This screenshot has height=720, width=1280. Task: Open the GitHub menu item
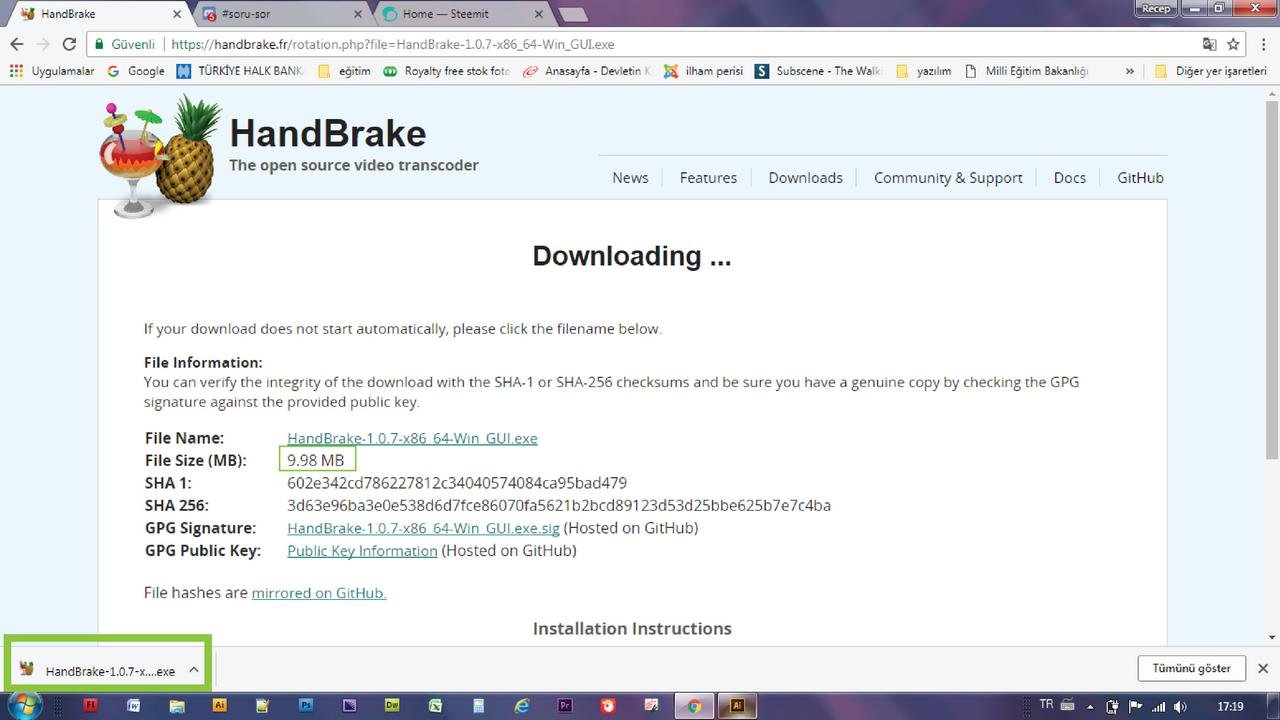click(x=1140, y=177)
